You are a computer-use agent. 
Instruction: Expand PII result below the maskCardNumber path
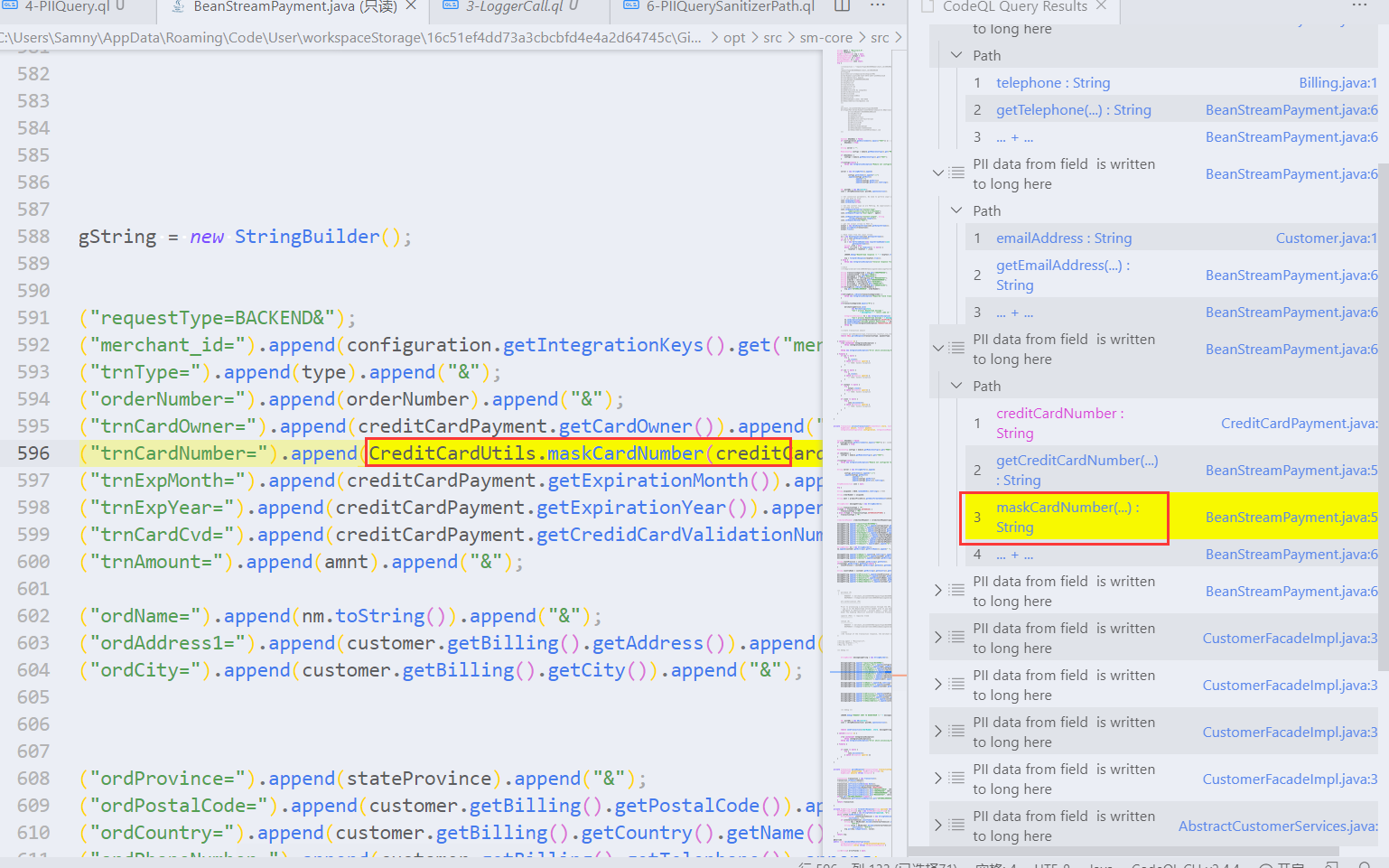pyautogui.click(x=937, y=590)
